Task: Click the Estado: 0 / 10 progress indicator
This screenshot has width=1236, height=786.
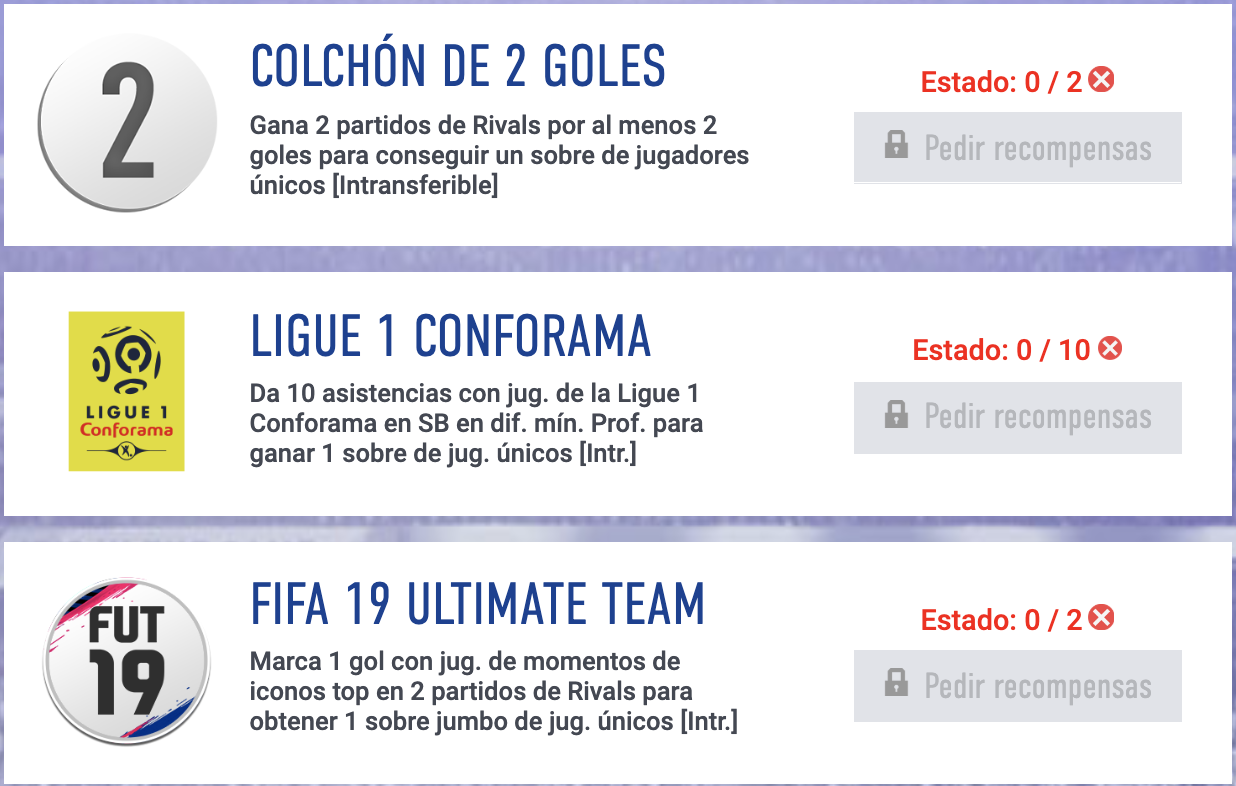Action: (x=1012, y=350)
